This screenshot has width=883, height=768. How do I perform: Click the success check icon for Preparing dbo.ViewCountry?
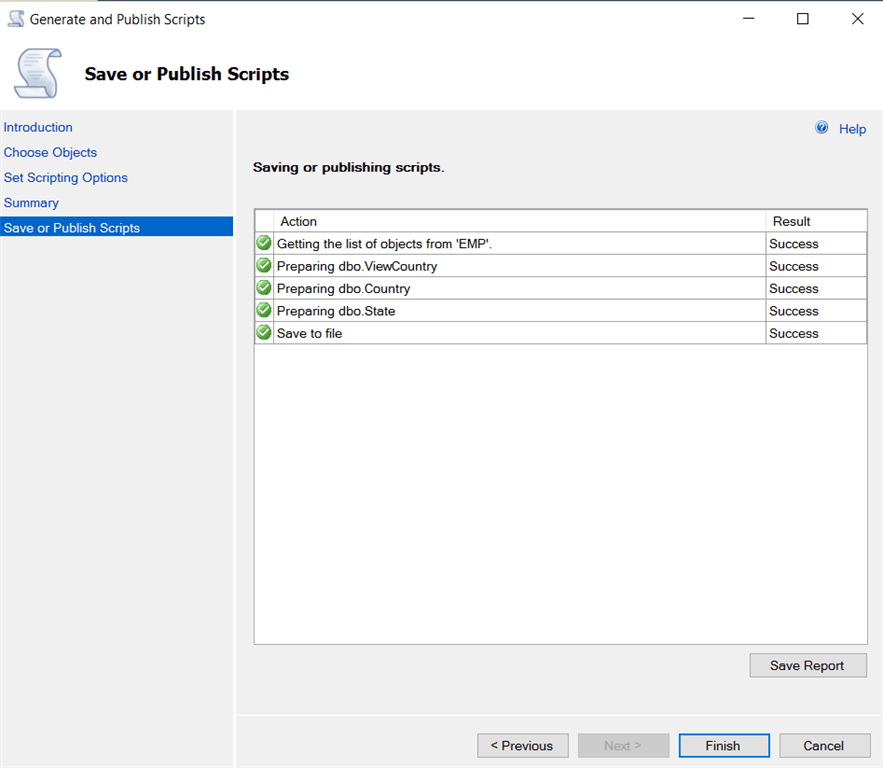[263, 265]
